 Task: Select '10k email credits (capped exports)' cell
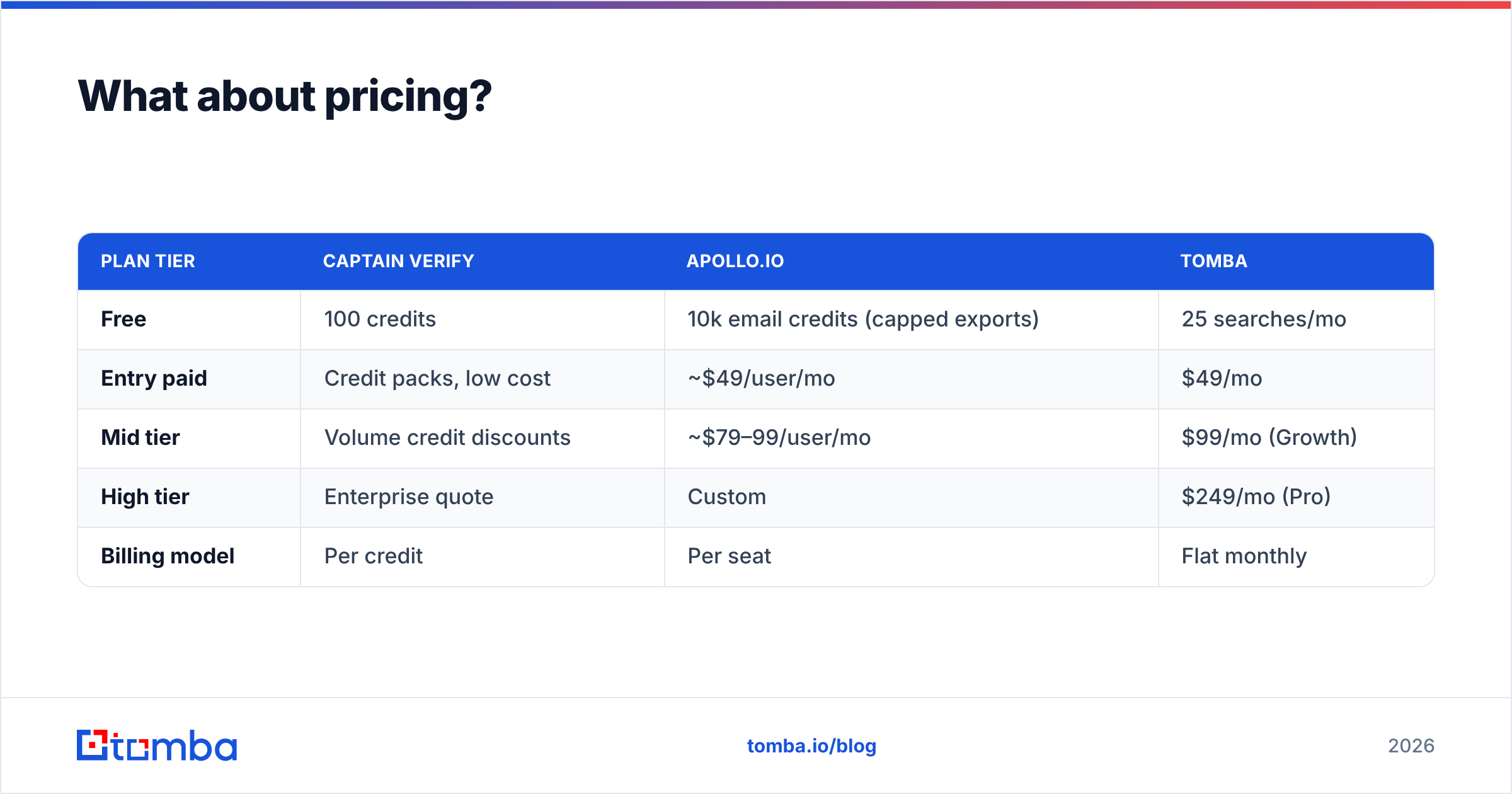click(912, 319)
